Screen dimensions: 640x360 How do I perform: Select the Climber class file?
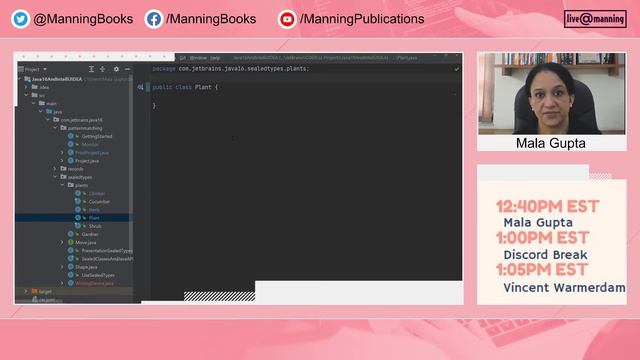[x=97, y=193]
